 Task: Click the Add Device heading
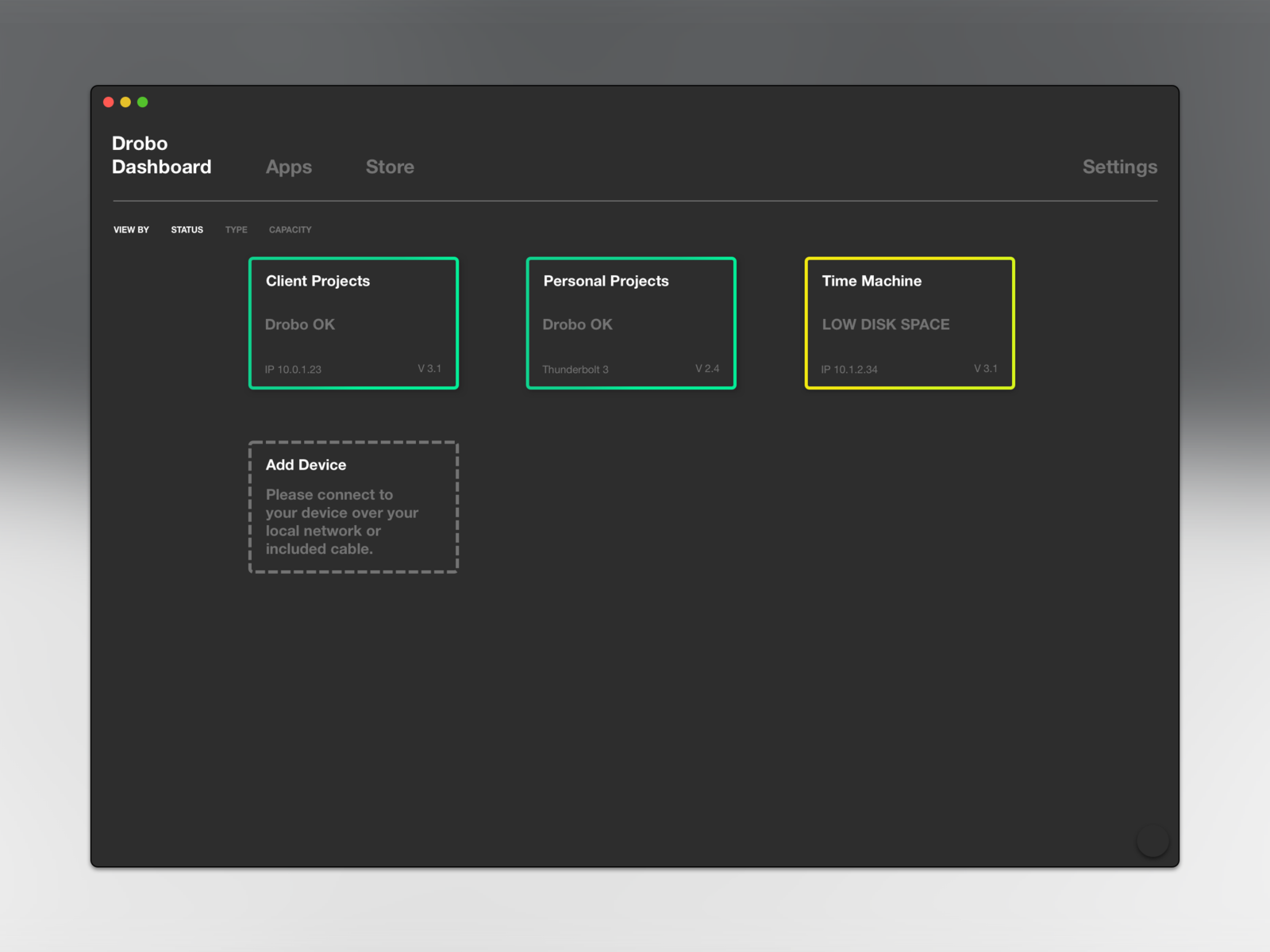(x=306, y=465)
